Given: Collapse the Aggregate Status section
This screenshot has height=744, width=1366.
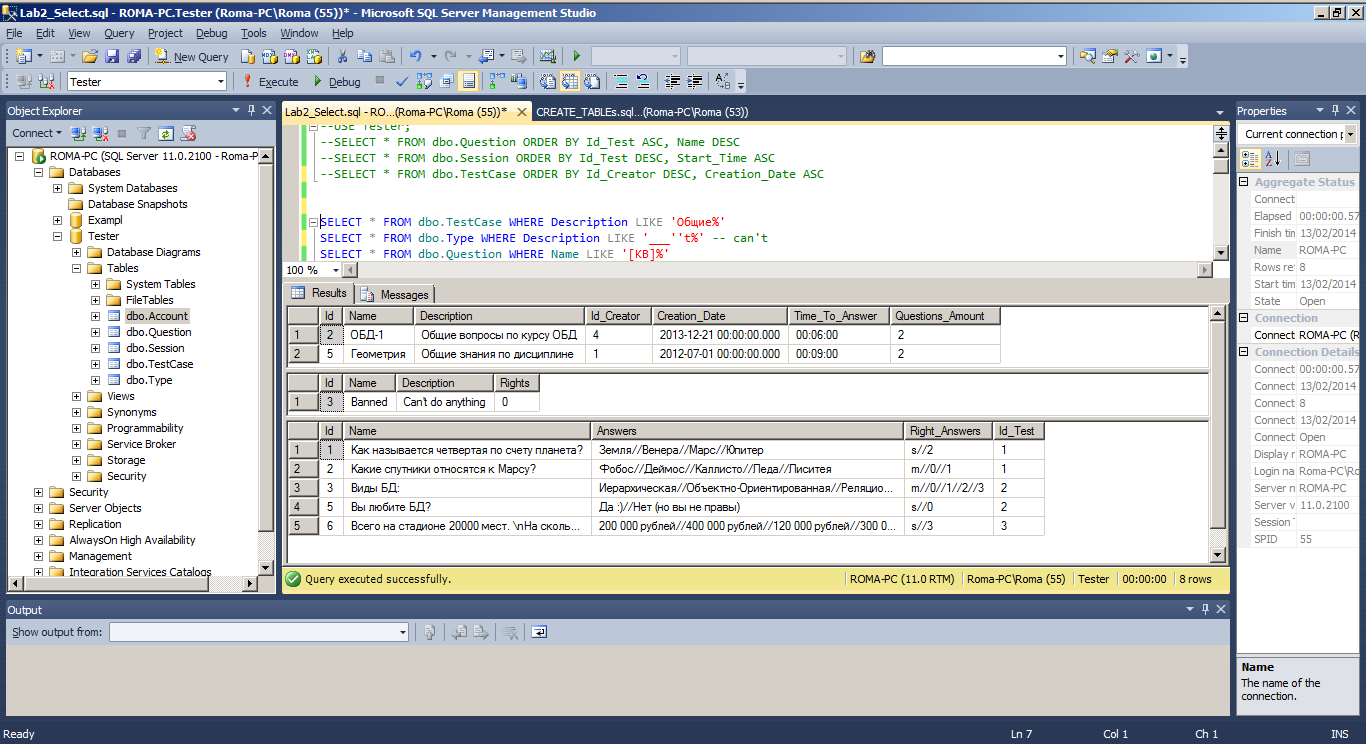Looking at the screenshot, I should click(x=1244, y=182).
